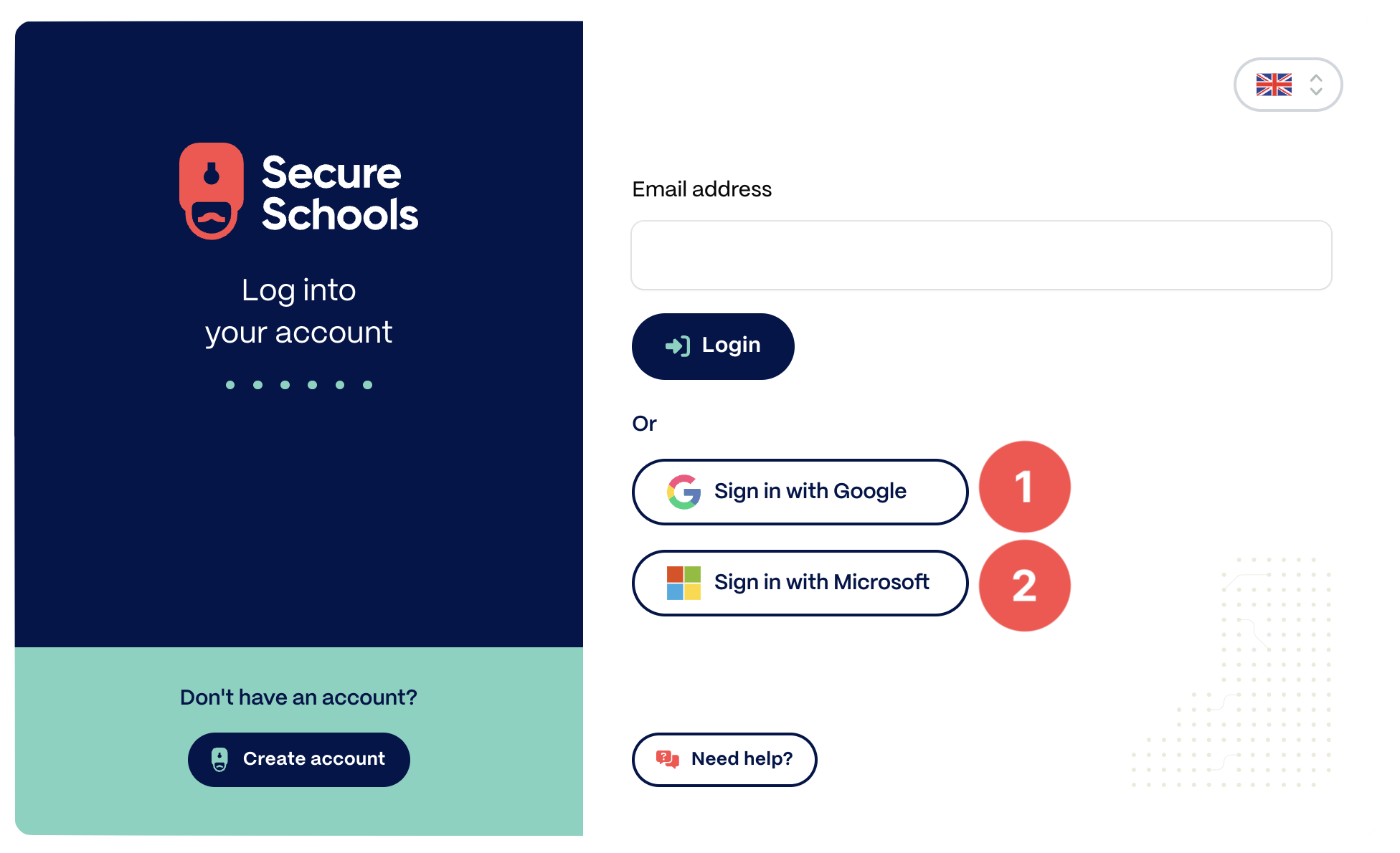Screen dimensions: 1400x853
Task: Select the Sign in with Google option
Action: 799,492
